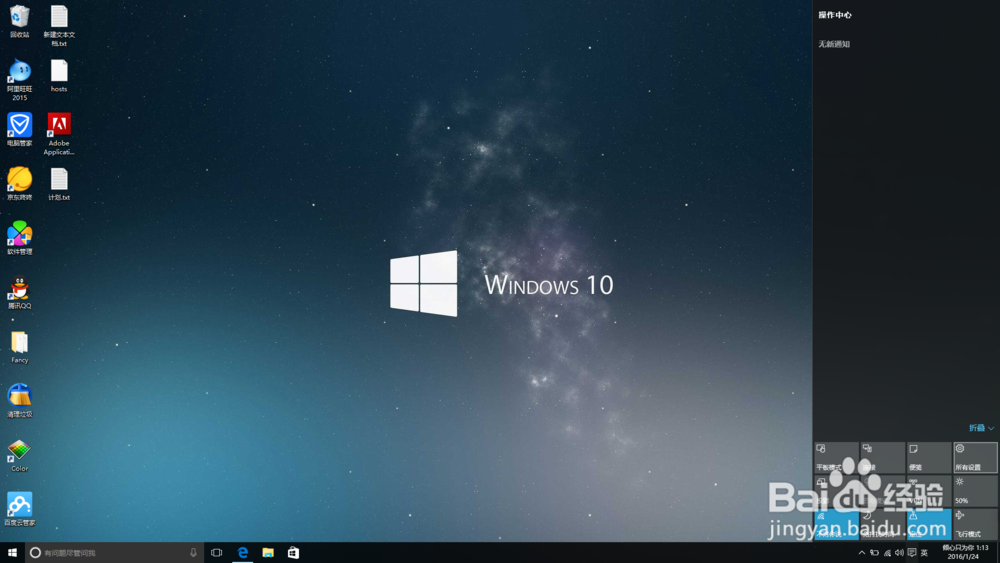
Task: Click the Cortana microphone icon
Action: tap(193, 553)
